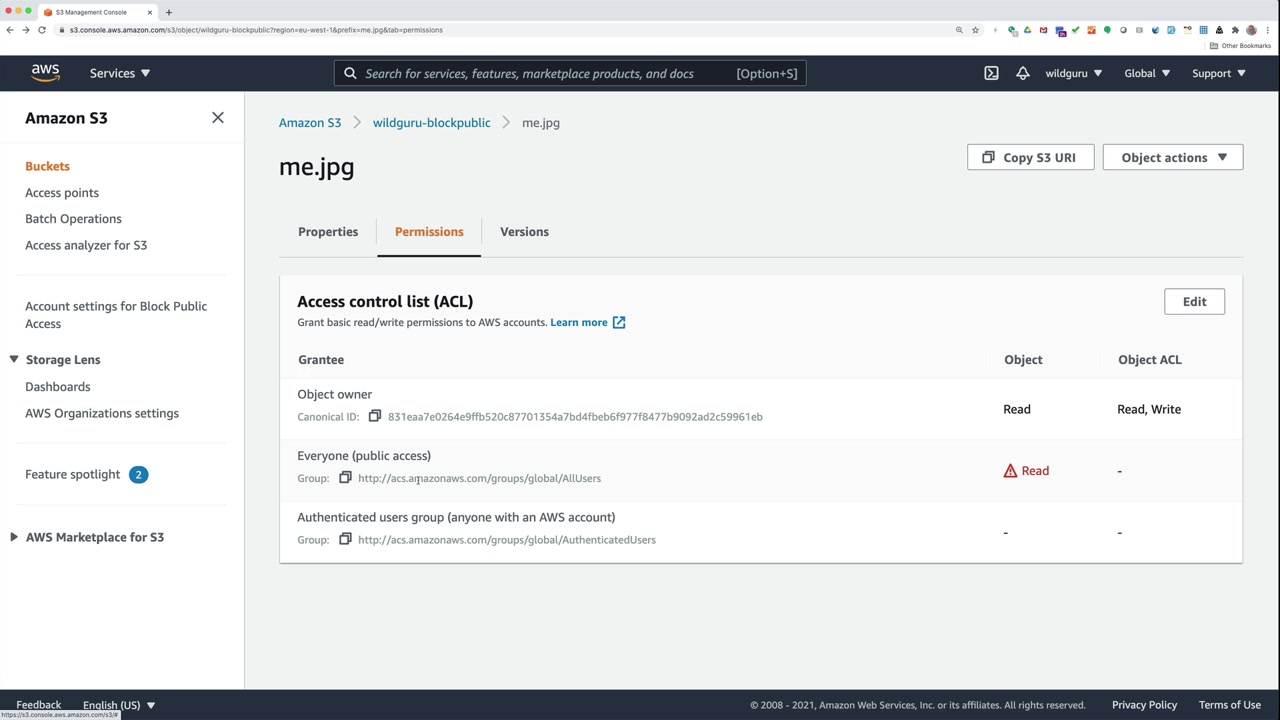Click the red warning icon beside Read
This screenshot has height=720, width=1280.
[x=1010, y=471]
